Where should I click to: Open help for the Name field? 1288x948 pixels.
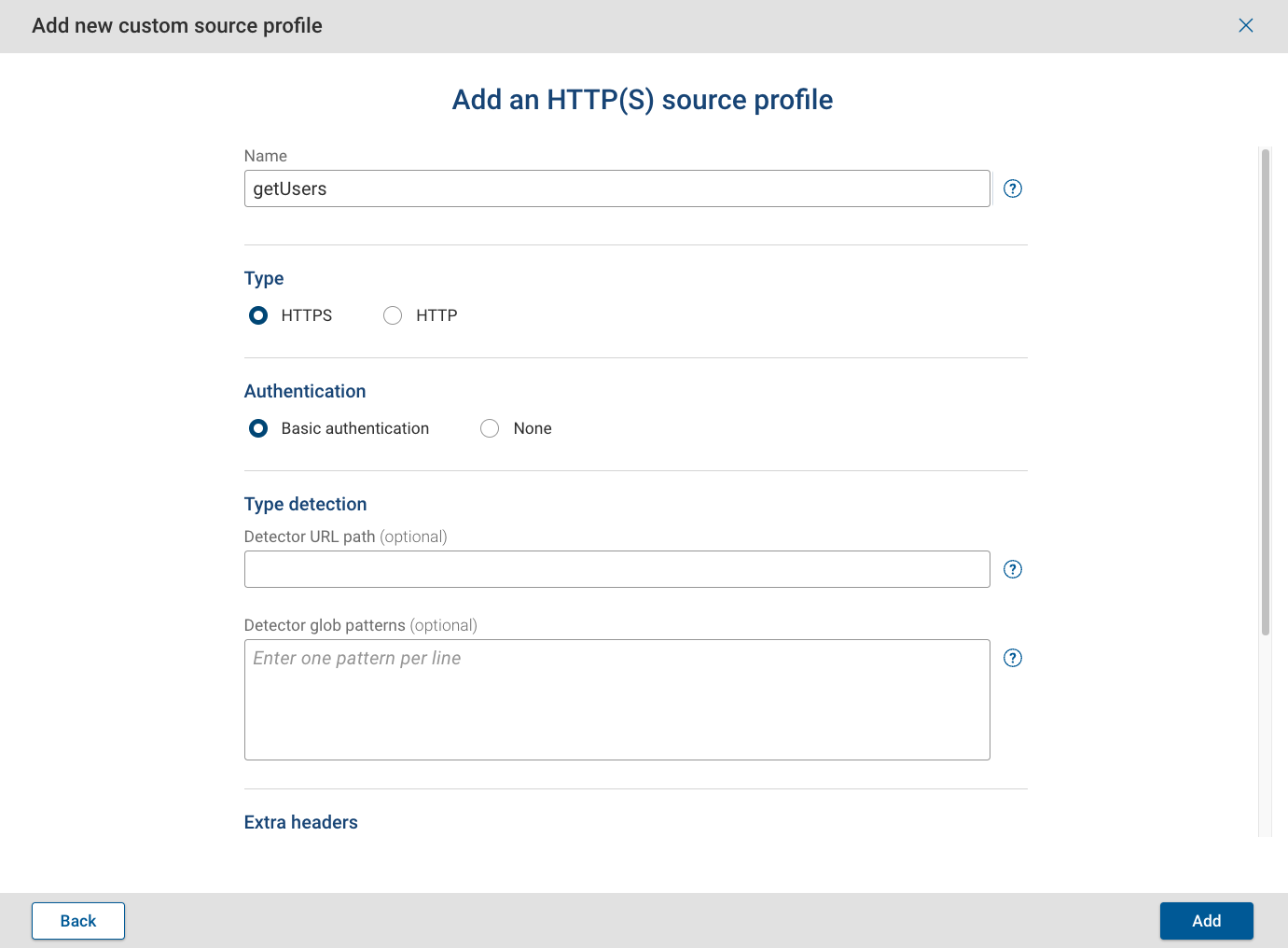[x=1012, y=188]
